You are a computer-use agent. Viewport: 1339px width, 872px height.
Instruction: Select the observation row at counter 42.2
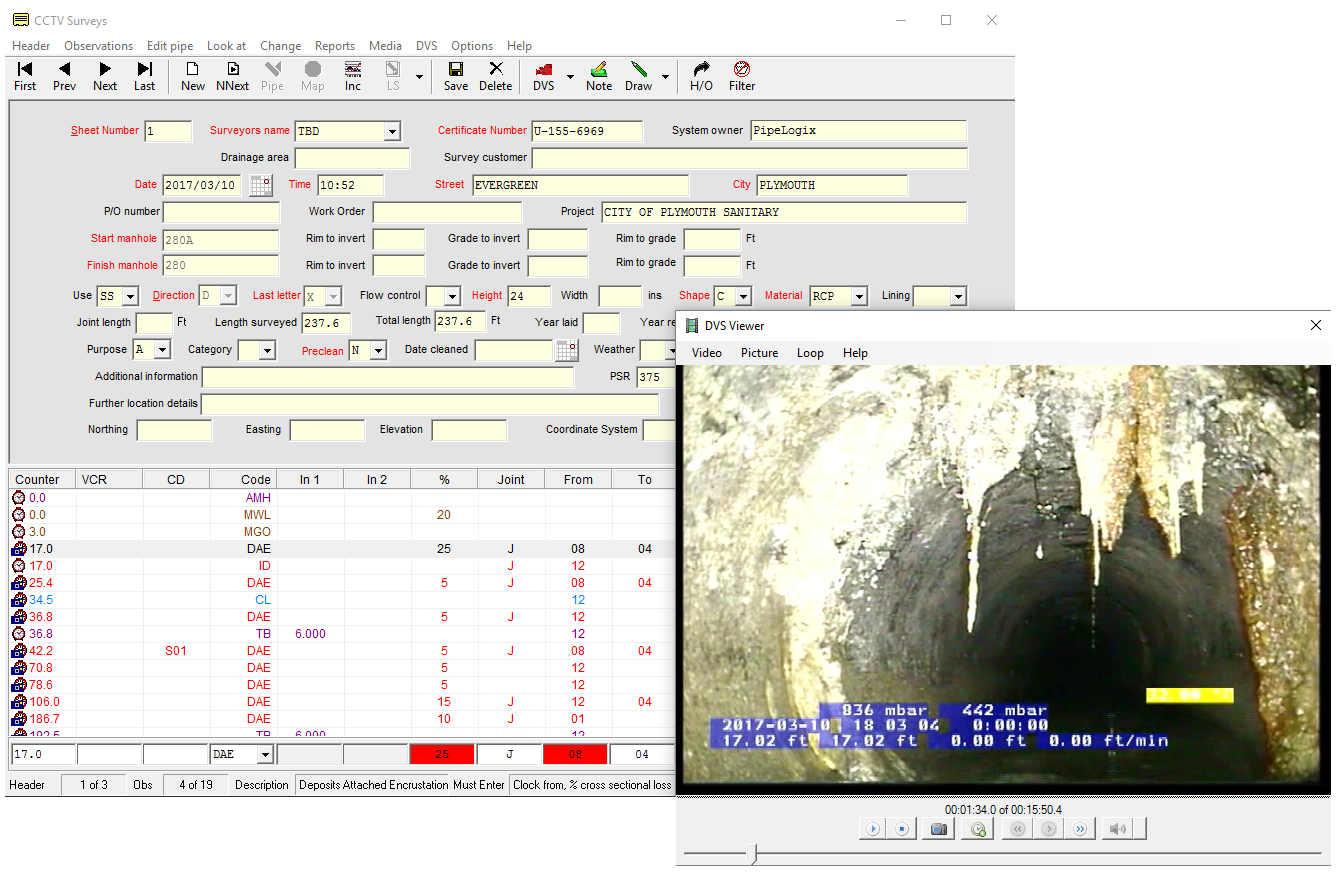[x=342, y=651]
